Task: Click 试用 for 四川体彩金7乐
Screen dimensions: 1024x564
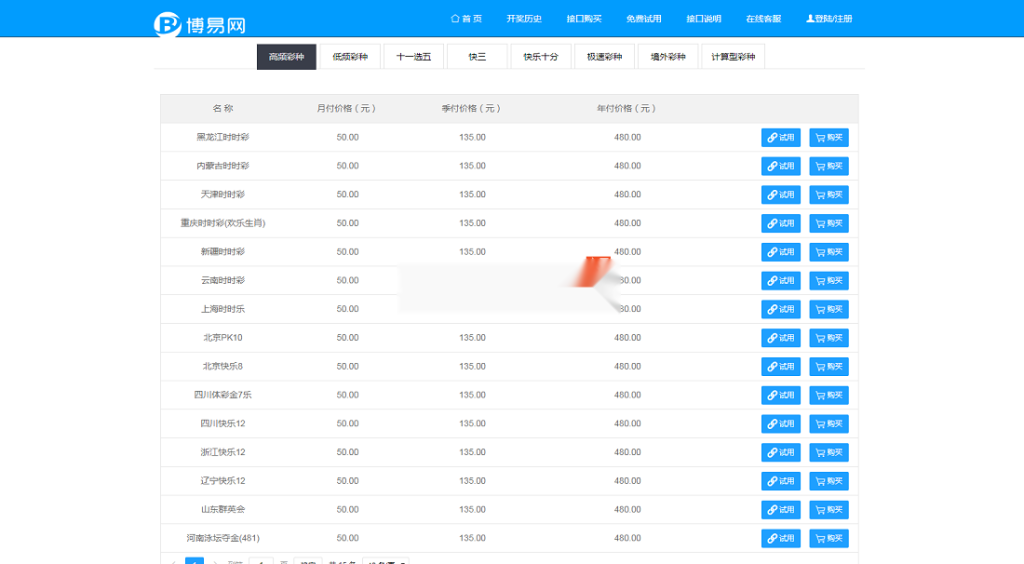Action: click(780, 395)
